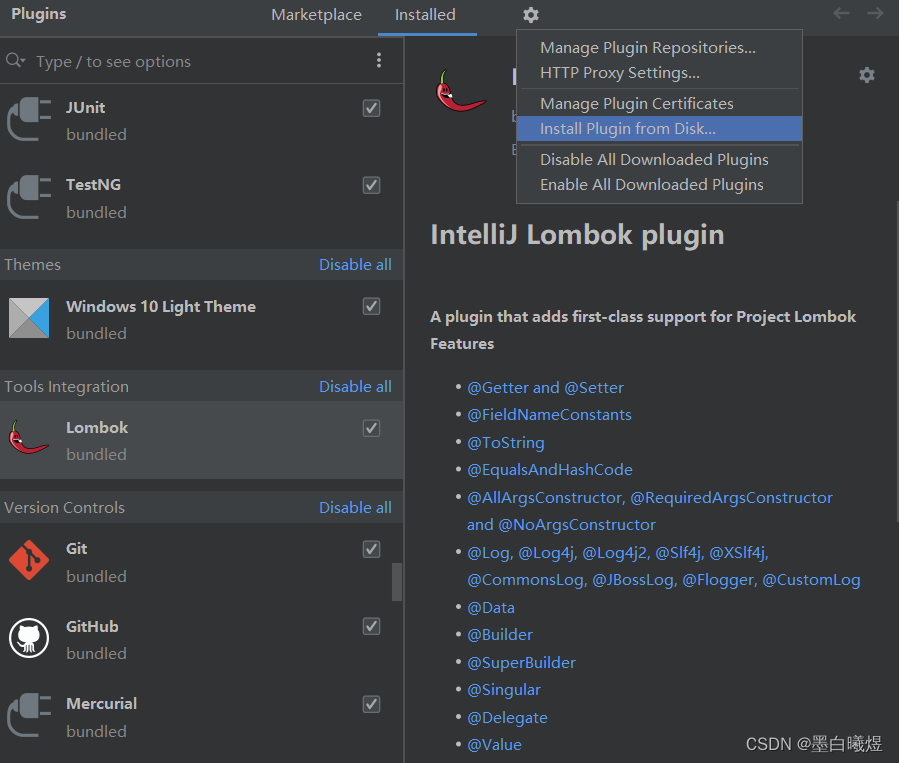Select the Windows 10 Light Theme name

161,307
